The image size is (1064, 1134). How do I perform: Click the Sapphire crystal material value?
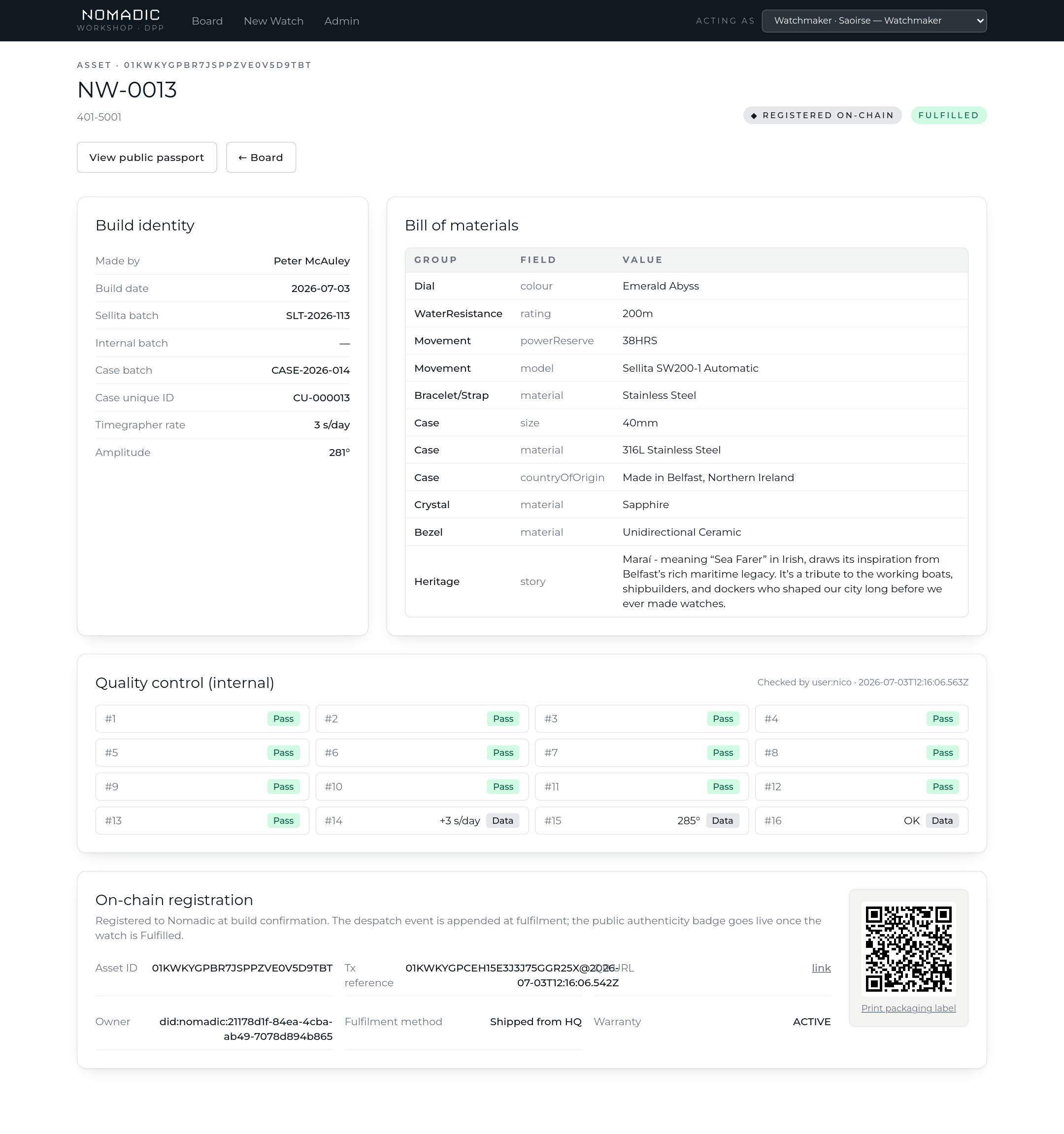point(645,505)
